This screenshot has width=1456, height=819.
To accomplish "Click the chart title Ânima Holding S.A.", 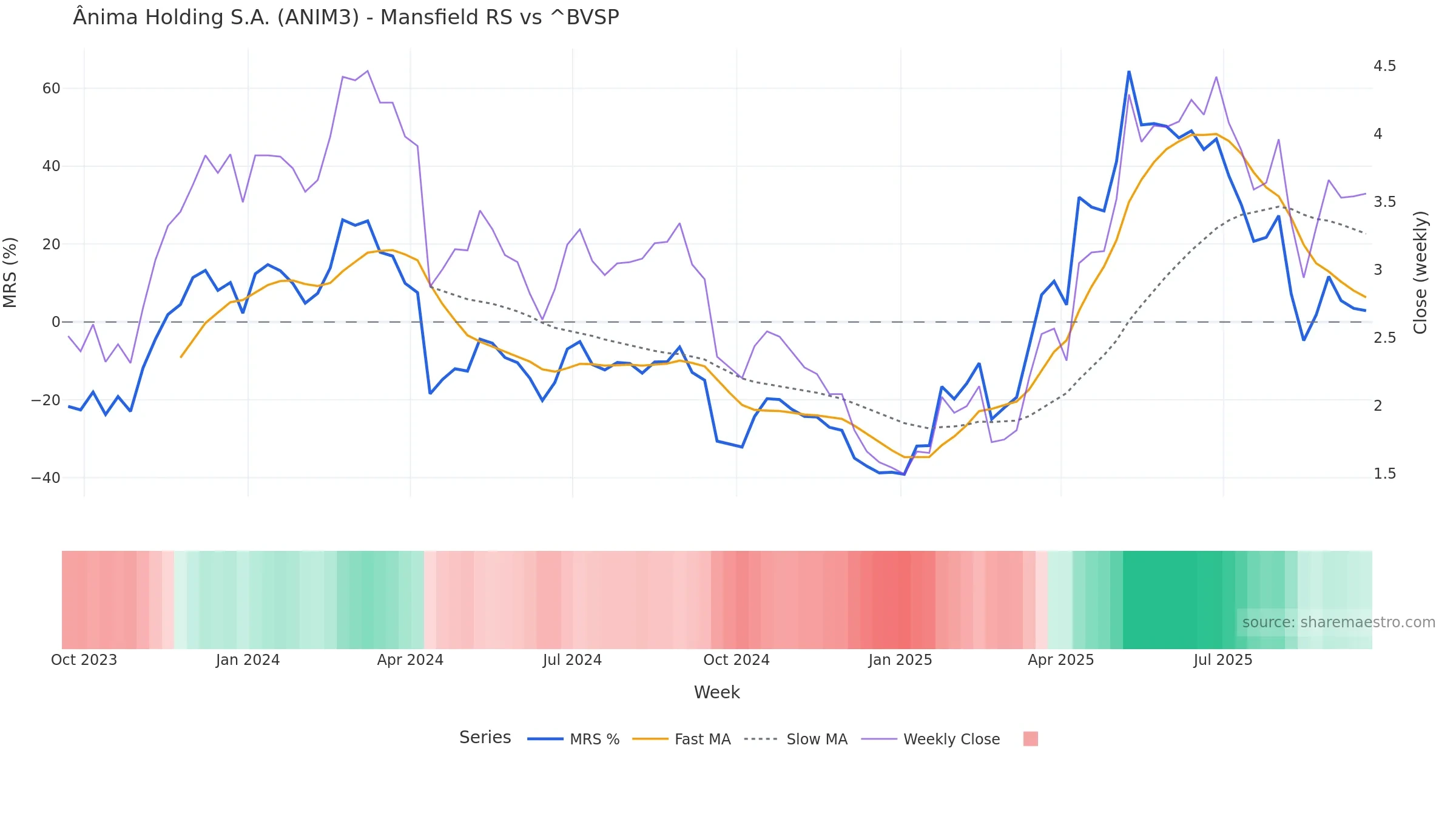I will coord(346,17).
